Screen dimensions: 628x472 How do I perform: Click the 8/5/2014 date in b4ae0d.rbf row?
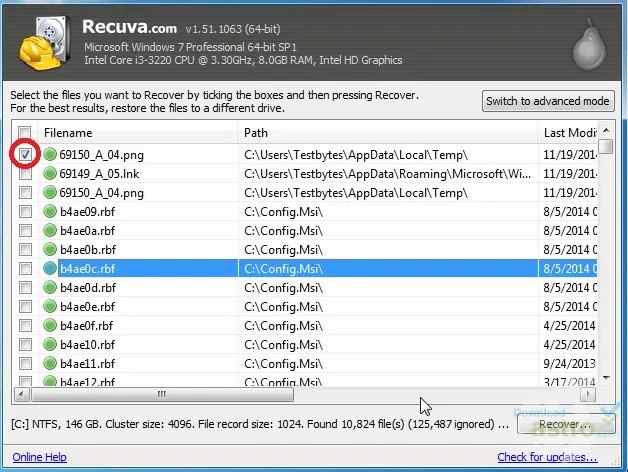(570, 288)
